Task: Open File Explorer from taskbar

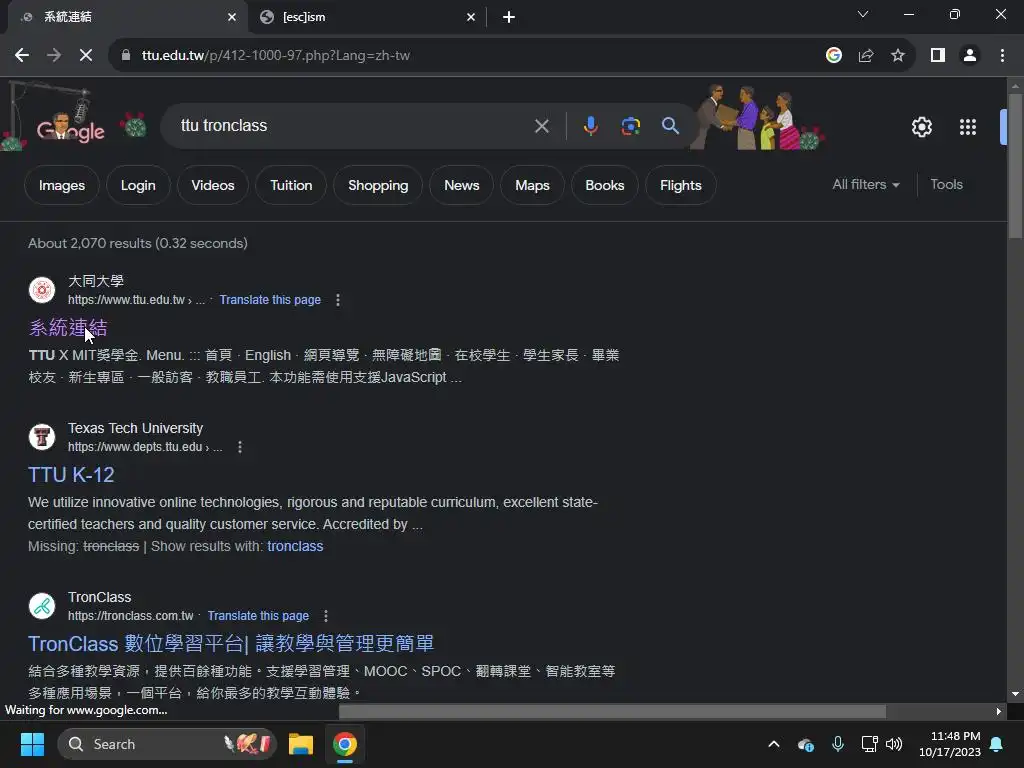Action: tap(301, 744)
